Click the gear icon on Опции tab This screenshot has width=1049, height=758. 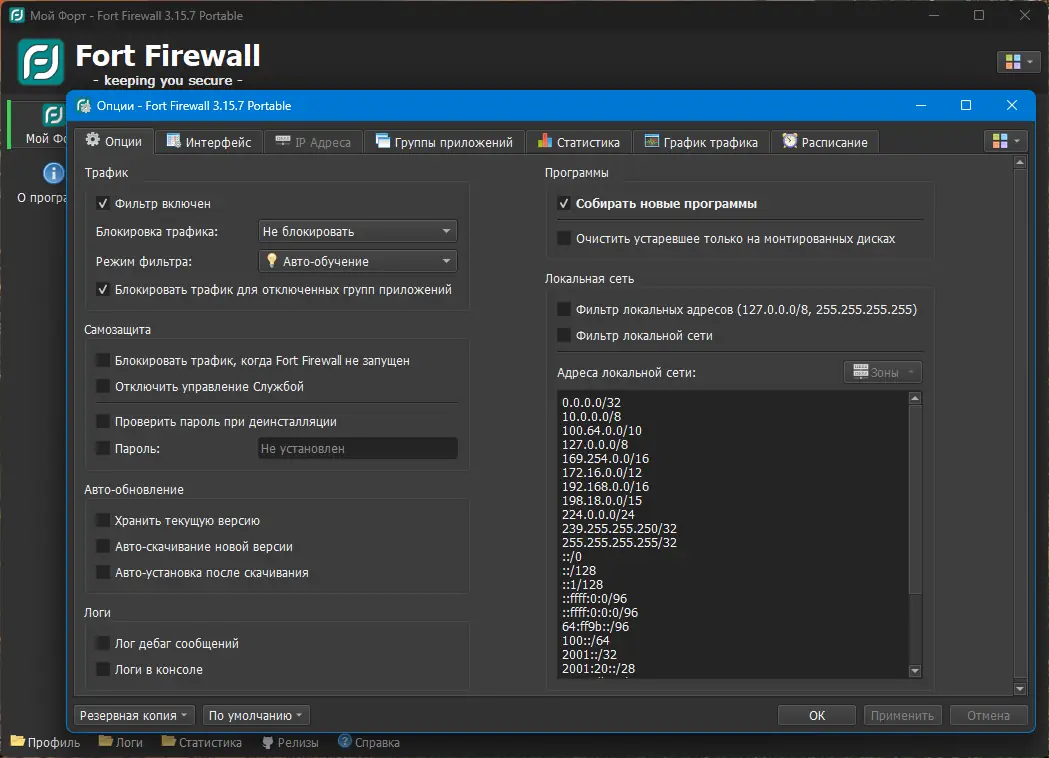pyautogui.click(x=93, y=140)
